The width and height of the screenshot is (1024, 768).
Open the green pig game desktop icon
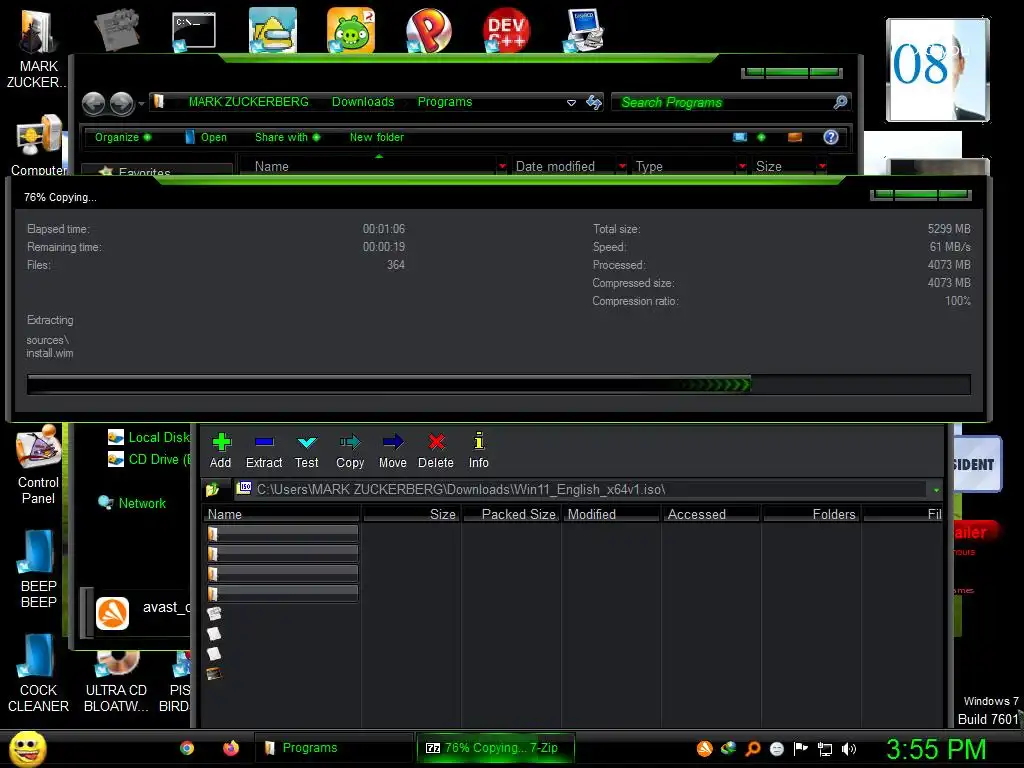tap(351, 30)
